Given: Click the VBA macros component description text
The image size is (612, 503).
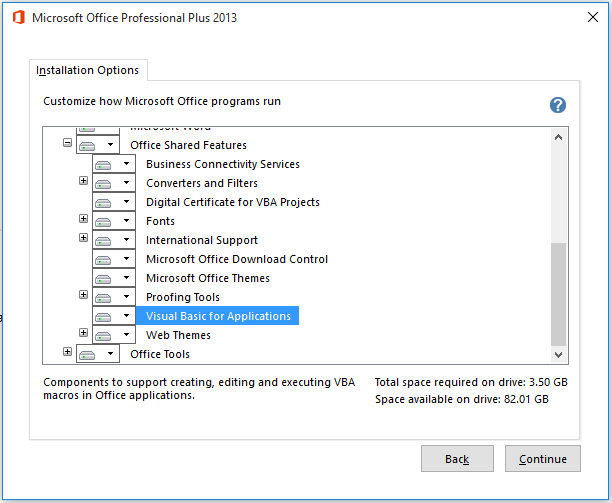Looking at the screenshot, I should point(199,389).
